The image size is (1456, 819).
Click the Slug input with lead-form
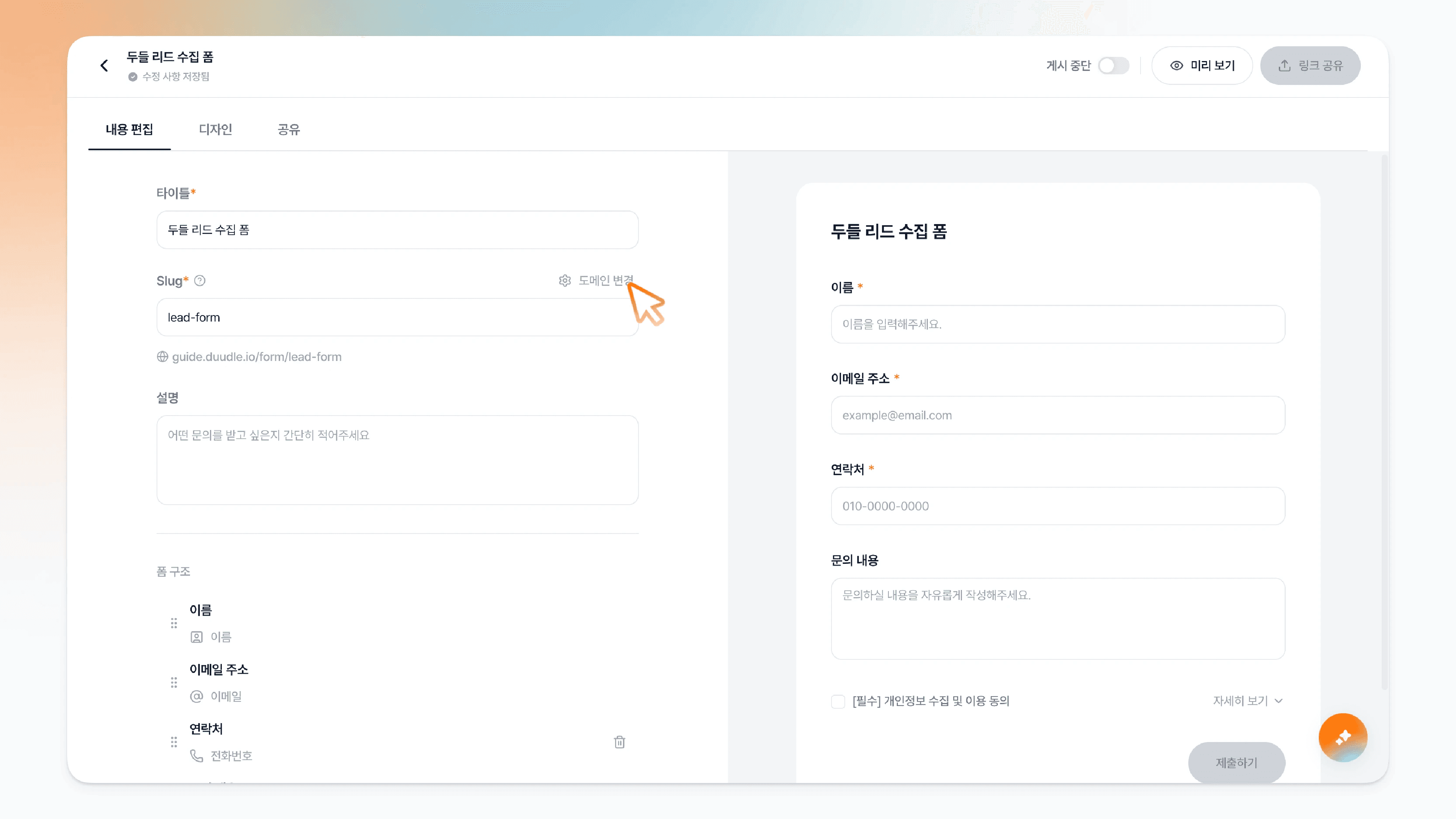tap(397, 317)
